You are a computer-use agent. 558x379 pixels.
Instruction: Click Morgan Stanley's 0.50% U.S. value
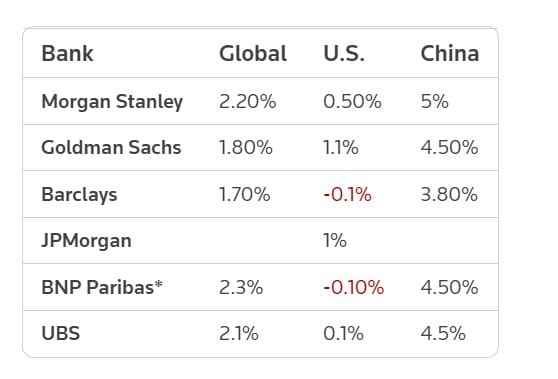pos(352,102)
